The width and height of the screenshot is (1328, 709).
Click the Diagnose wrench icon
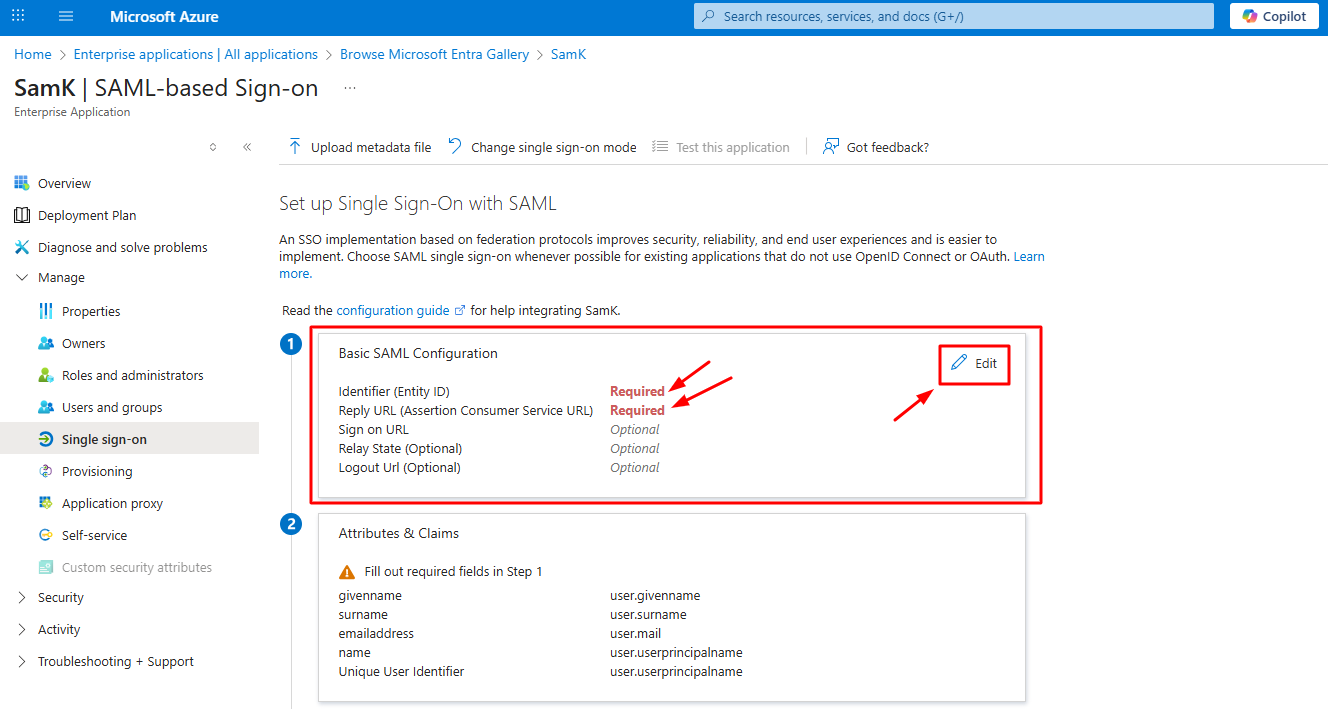pos(22,247)
